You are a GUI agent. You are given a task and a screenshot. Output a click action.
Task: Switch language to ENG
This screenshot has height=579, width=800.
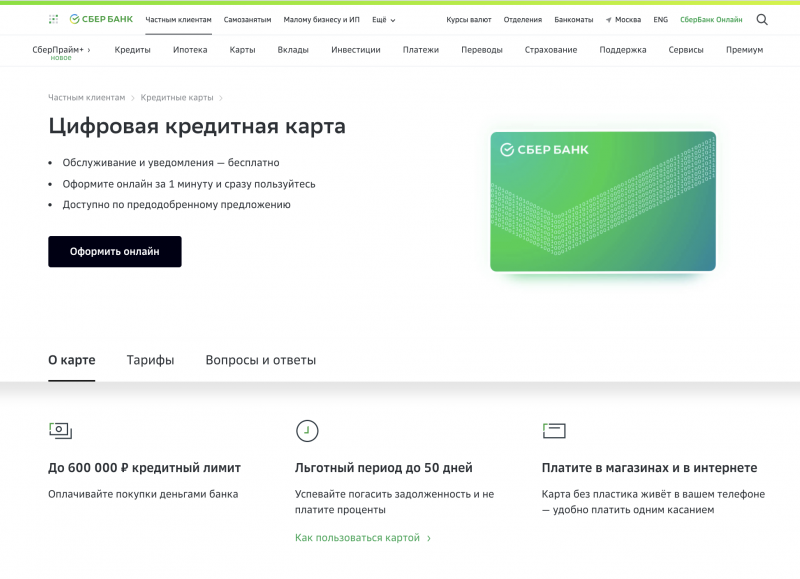pyautogui.click(x=661, y=20)
